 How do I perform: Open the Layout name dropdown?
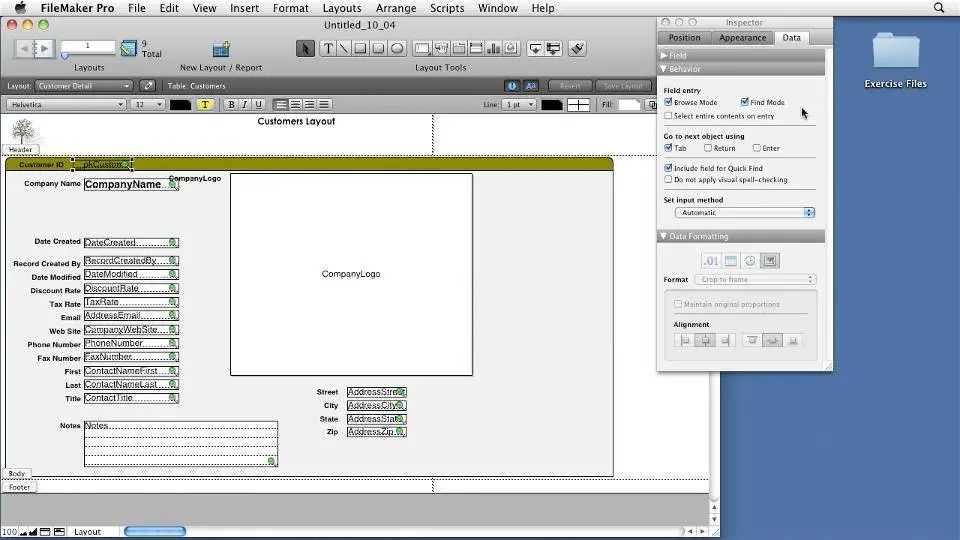84,86
